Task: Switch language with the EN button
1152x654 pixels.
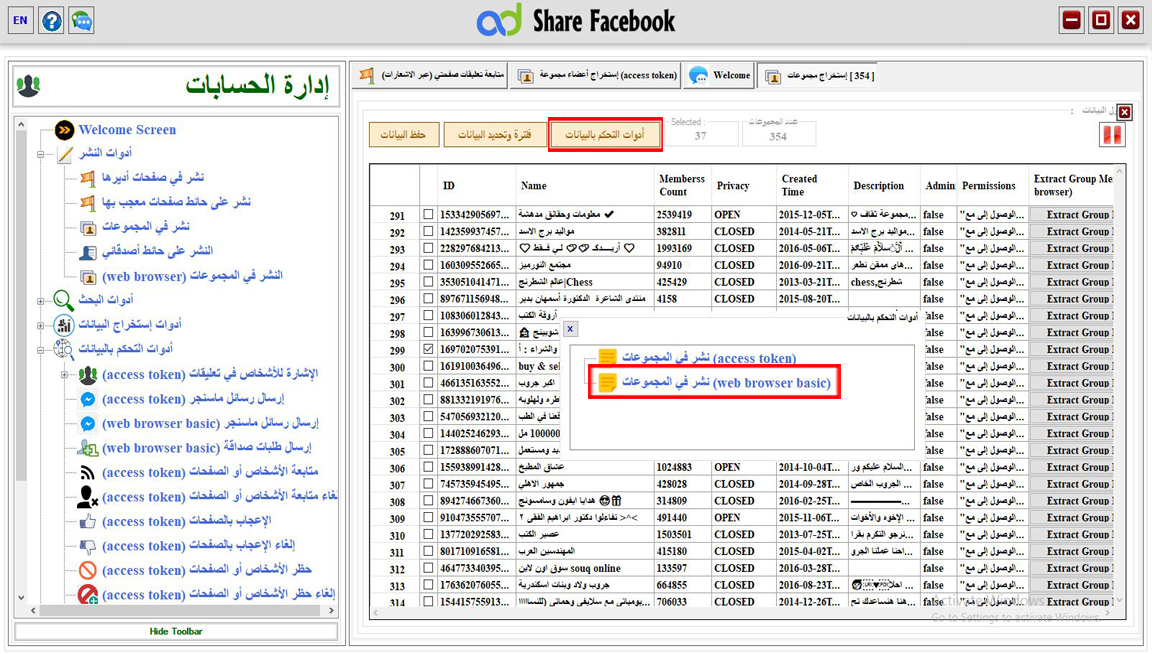Action: [21, 20]
